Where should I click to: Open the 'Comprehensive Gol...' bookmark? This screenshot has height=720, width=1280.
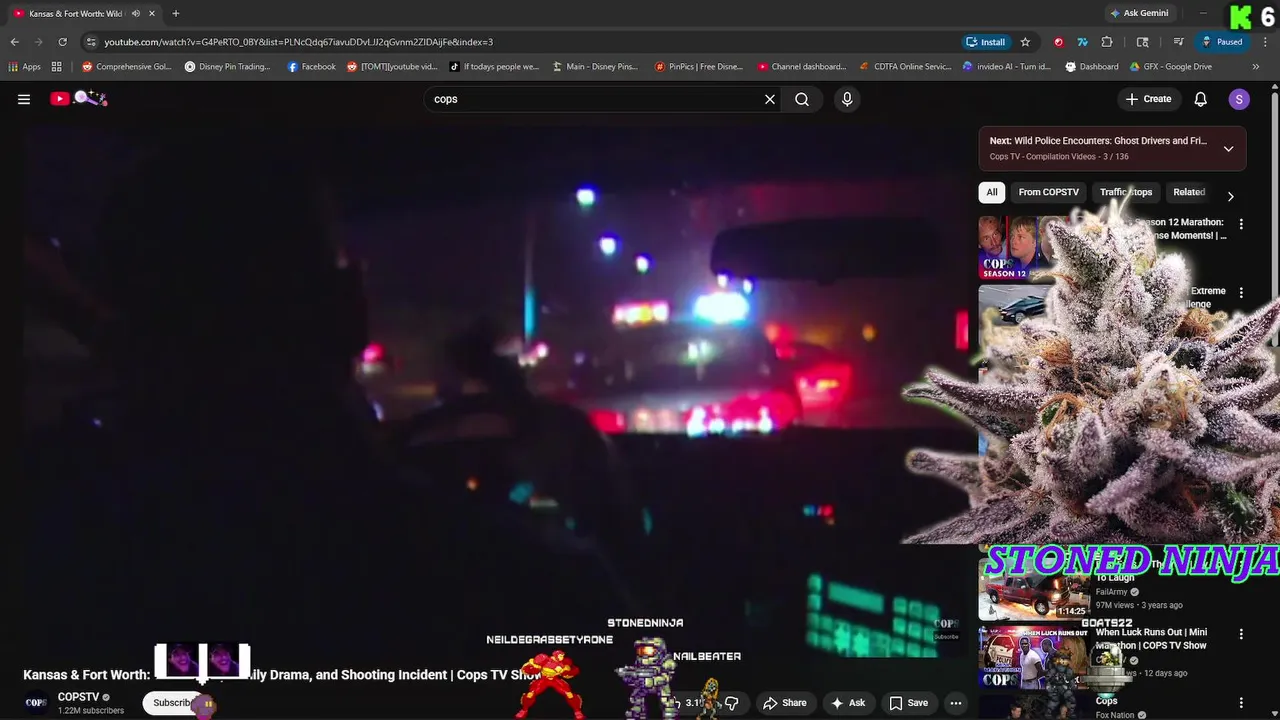pos(127,67)
